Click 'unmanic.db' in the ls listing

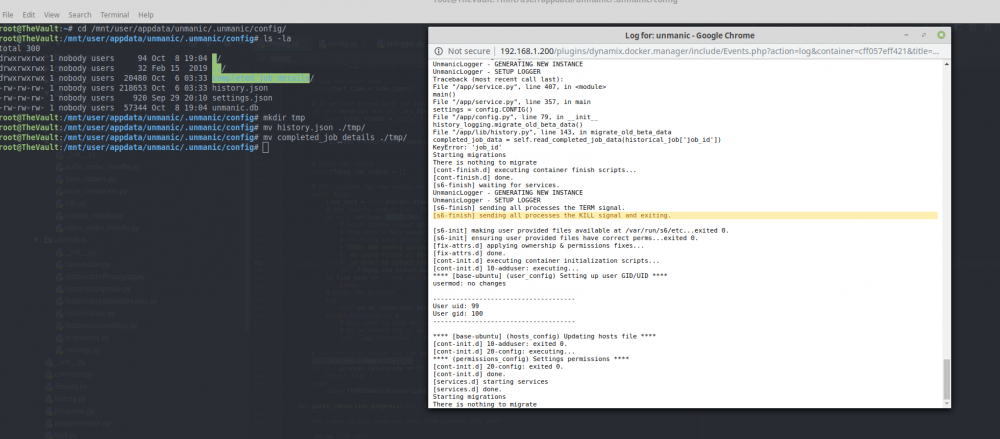click(235, 108)
